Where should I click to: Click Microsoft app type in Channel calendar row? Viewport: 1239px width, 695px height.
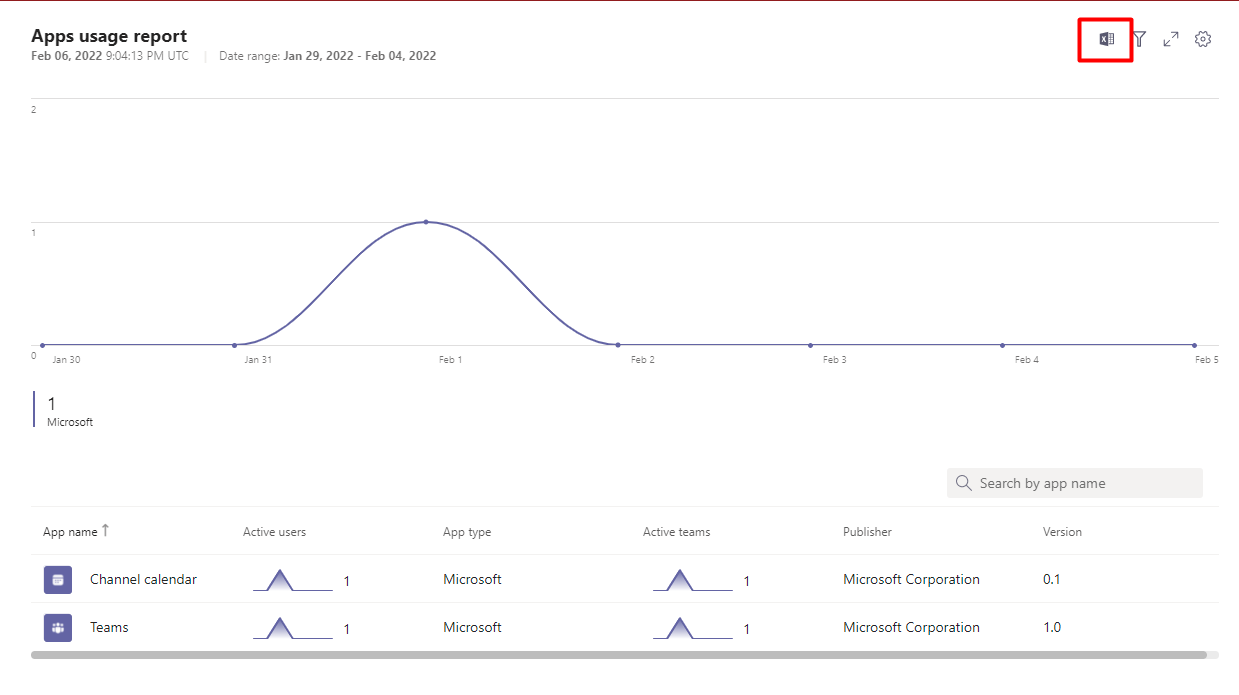[x=472, y=580]
